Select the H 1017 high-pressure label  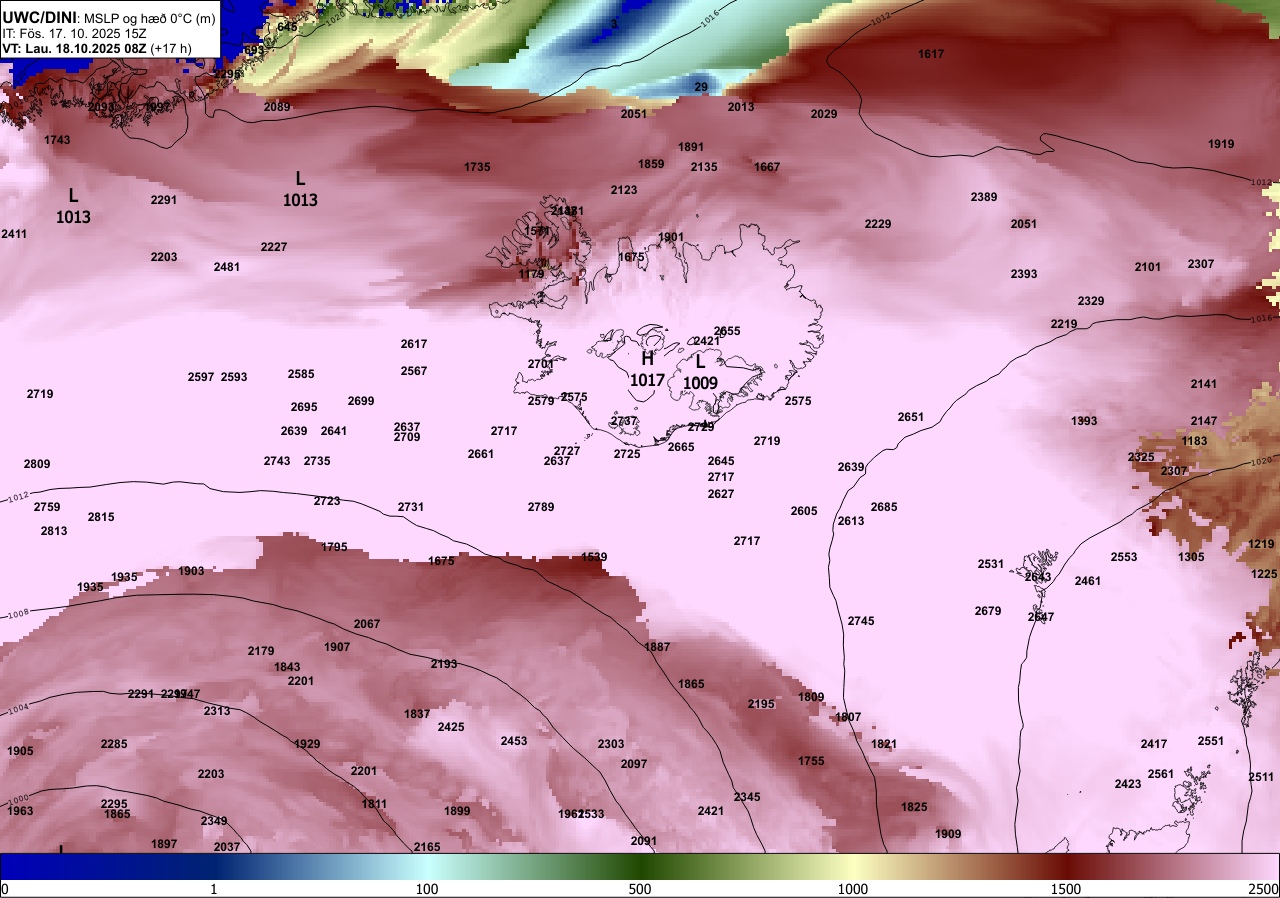(x=647, y=369)
